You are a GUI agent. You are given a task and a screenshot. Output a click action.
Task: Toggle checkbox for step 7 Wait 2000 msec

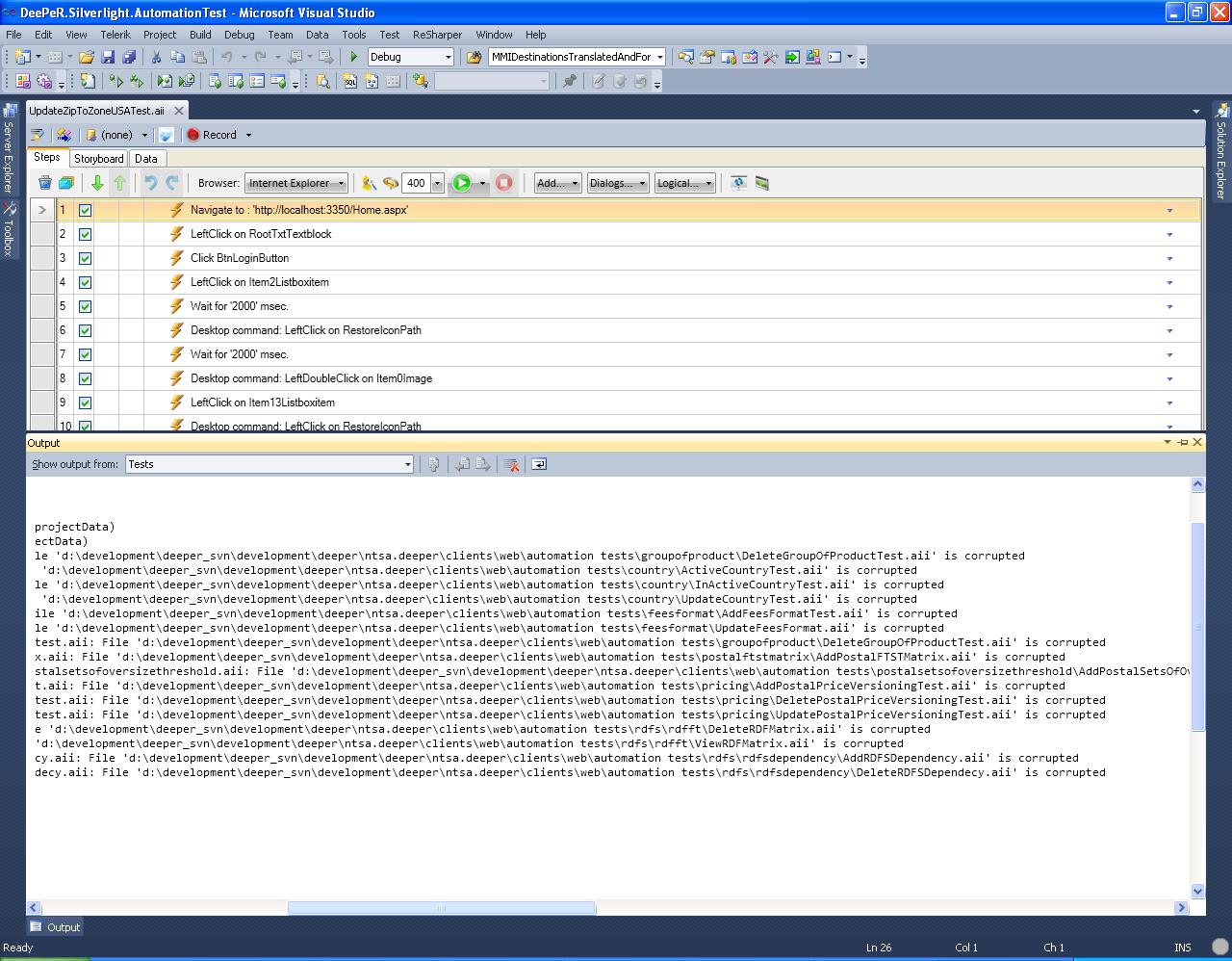point(85,354)
